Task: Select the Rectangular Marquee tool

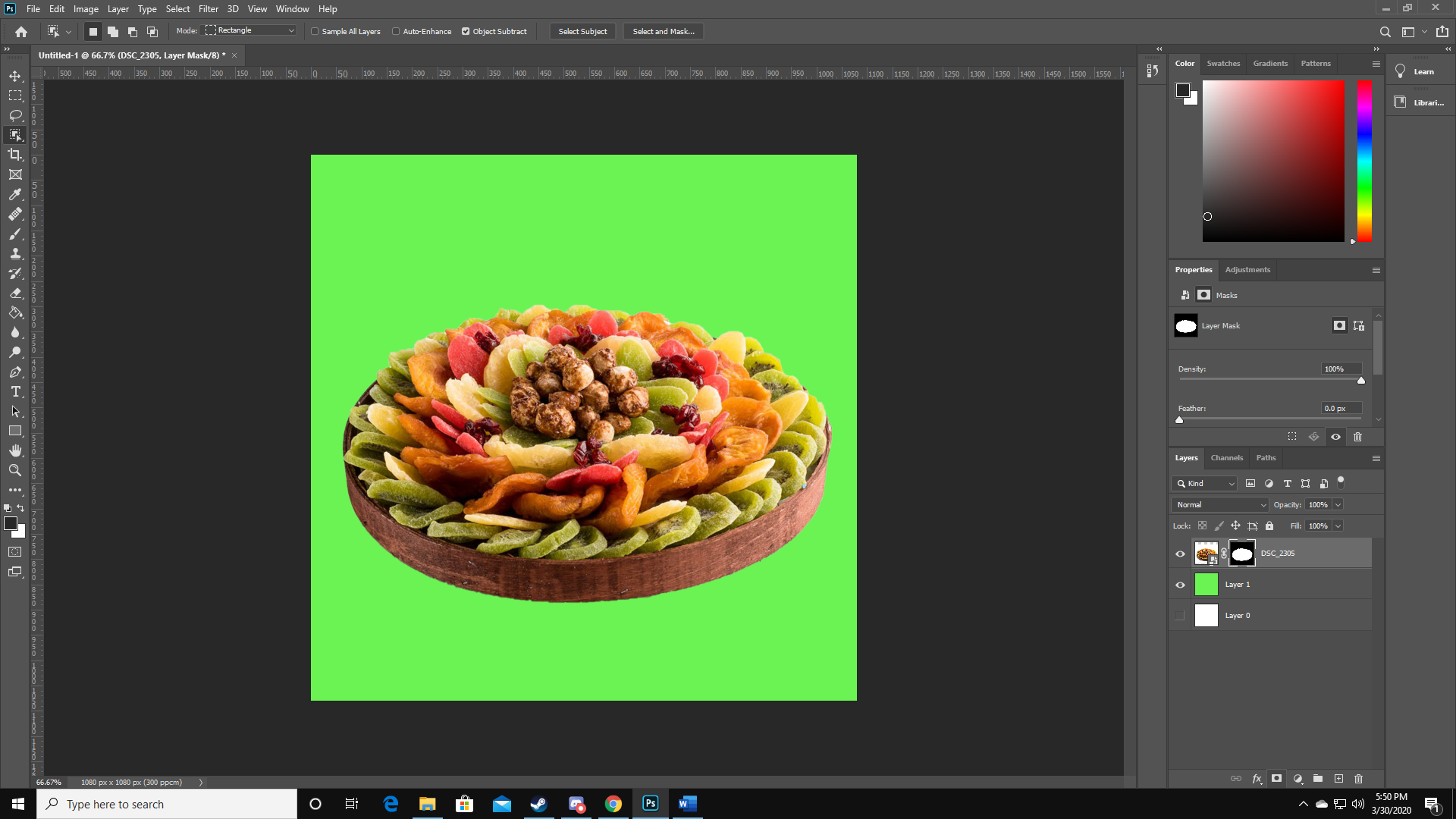Action: coord(15,96)
